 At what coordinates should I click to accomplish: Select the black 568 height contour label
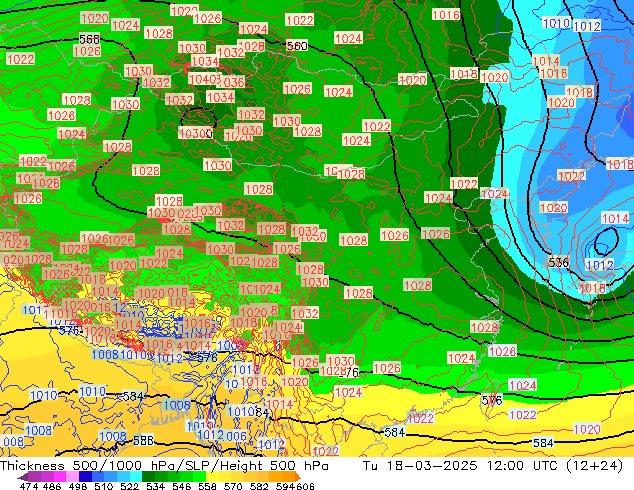click(89, 39)
